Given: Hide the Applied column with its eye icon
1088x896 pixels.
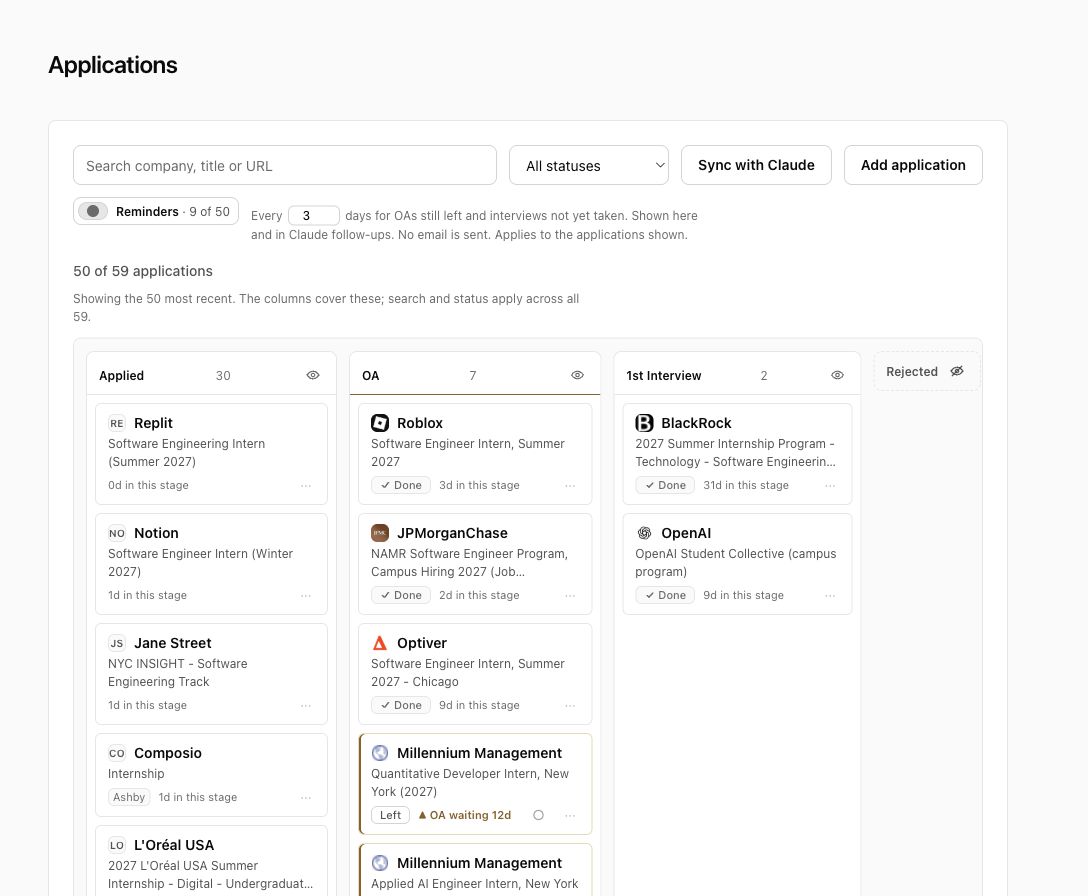Looking at the screenshot, I should (313, 375).
